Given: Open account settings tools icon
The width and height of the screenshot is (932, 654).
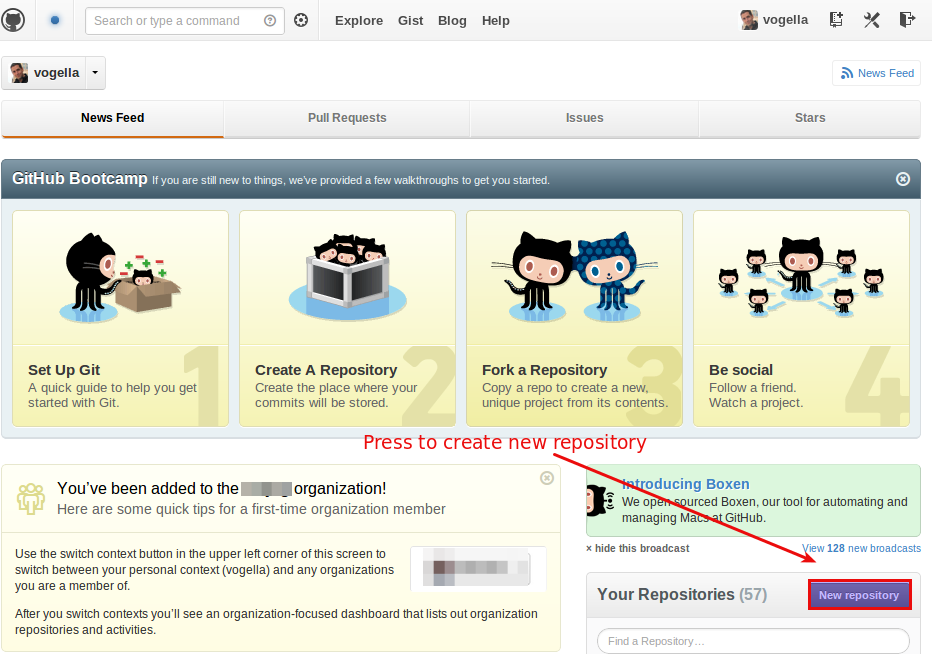Looking at the screenshot, I should (x=871, y=20).
